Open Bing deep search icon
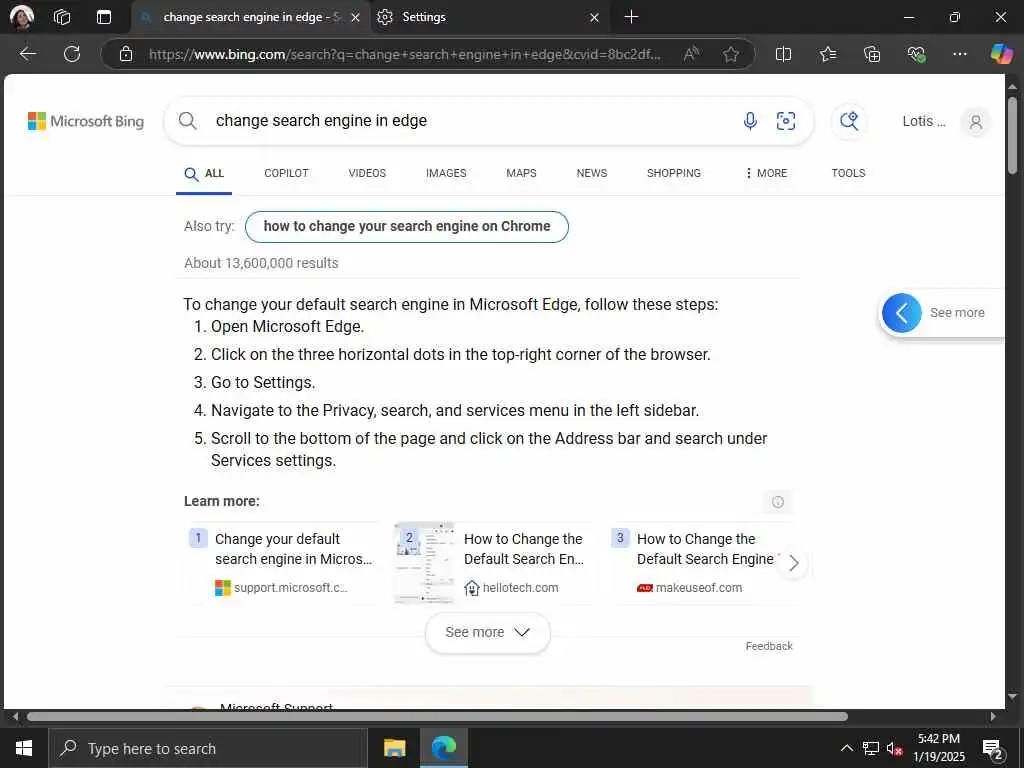Viewport: 1024px width, 768px height. [849, 121]
